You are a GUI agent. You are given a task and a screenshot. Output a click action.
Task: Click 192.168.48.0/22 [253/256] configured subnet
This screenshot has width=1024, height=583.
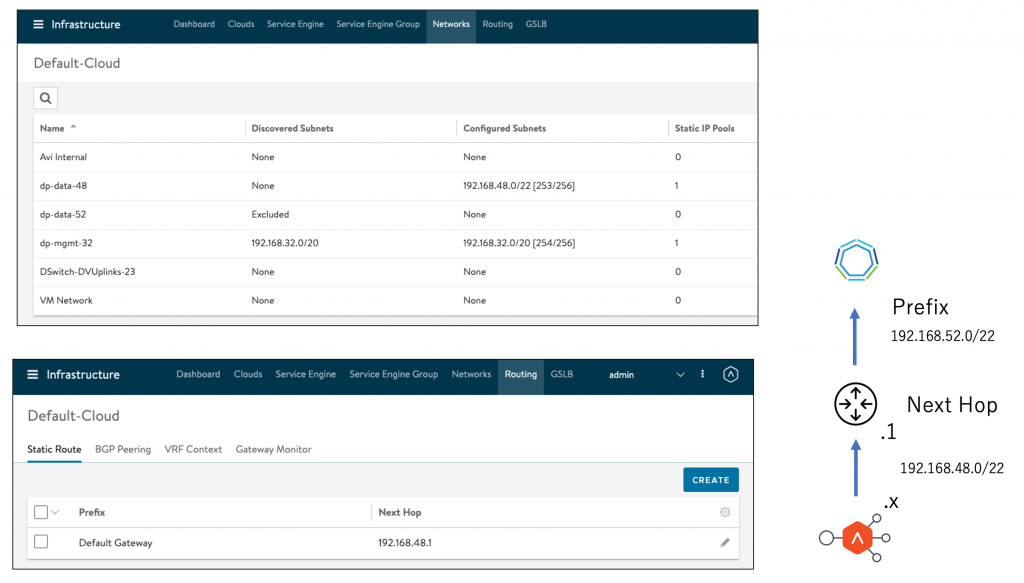[x=519, y=185]
